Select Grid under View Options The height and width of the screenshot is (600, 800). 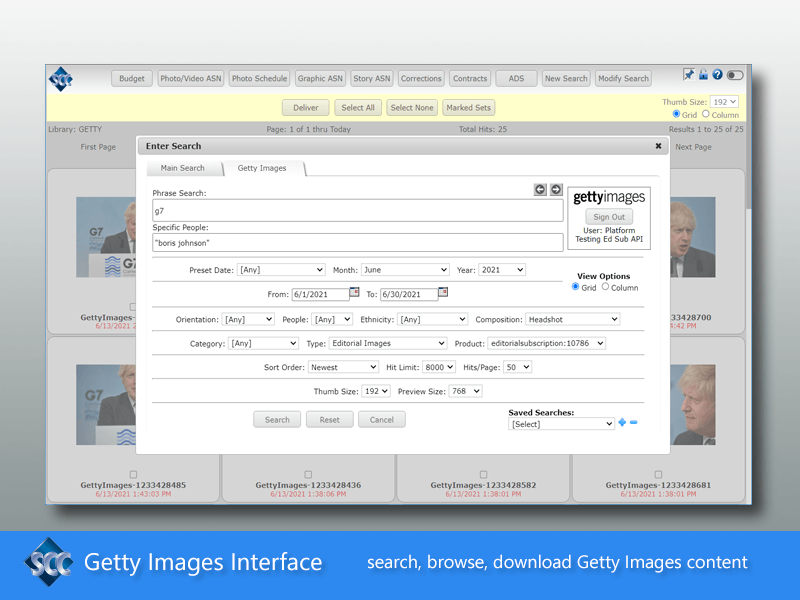pyautogui.click(x=576, y=287)
